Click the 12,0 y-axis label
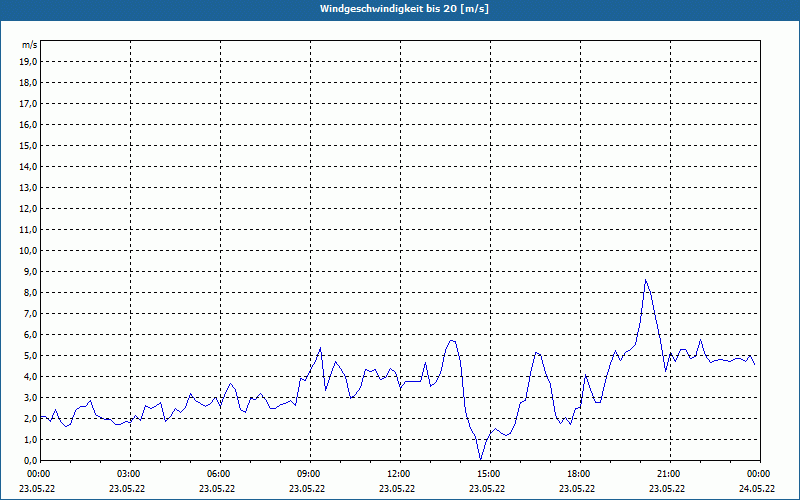Viewport: 800px width, 500px height. 29,209
